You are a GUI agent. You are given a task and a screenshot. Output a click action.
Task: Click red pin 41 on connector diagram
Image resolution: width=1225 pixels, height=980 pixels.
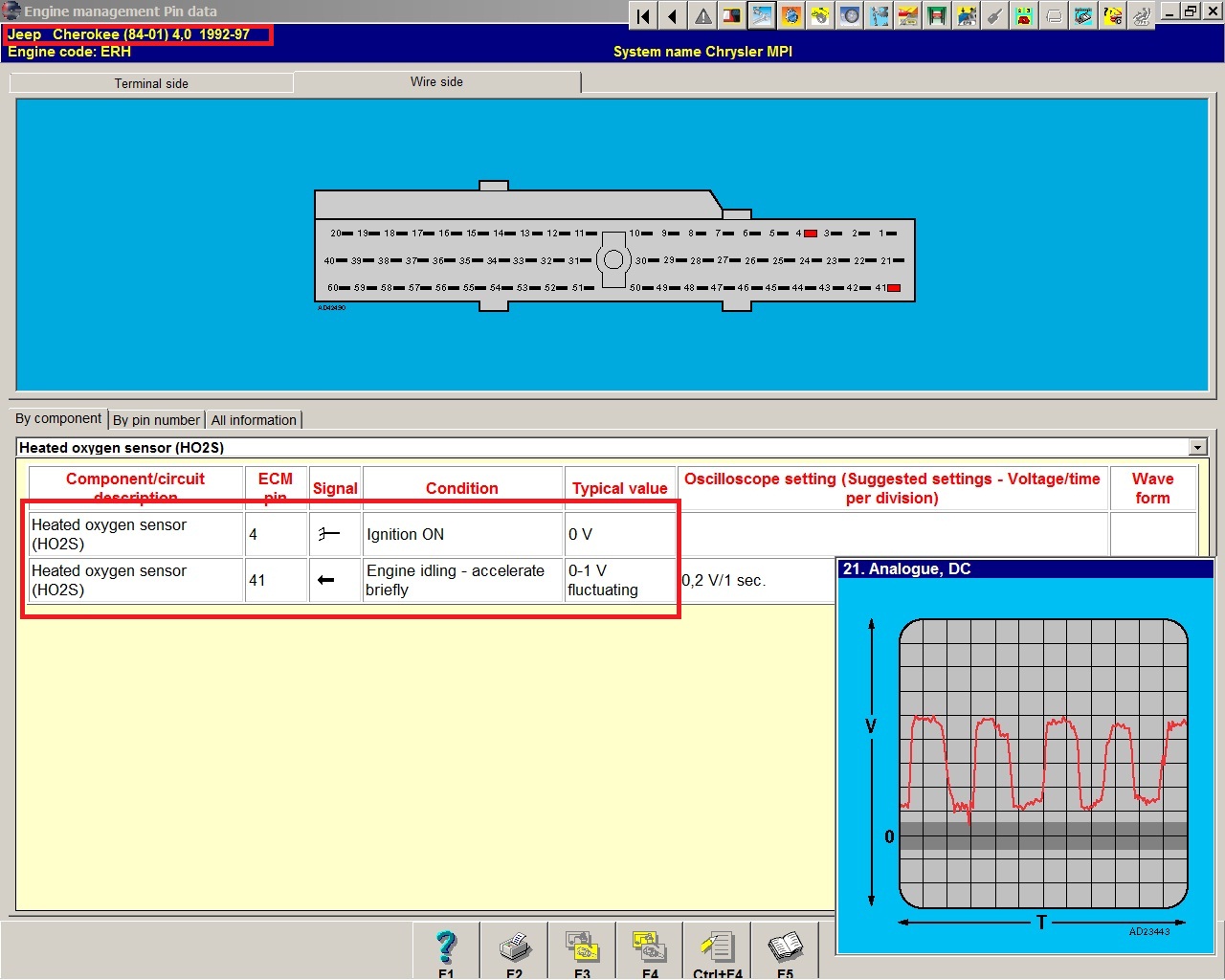(894, 288)
